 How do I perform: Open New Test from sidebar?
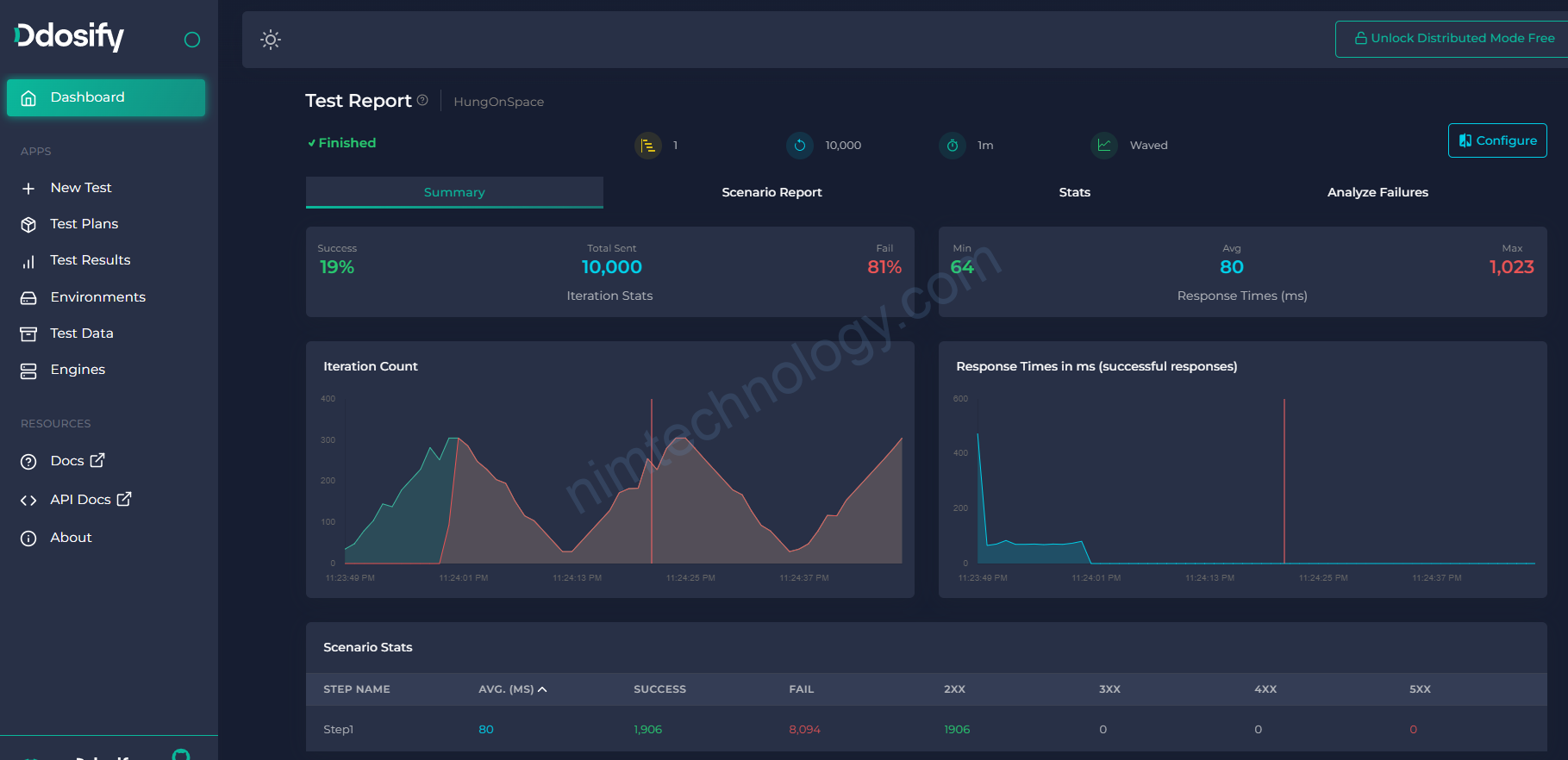coord(81,188)
